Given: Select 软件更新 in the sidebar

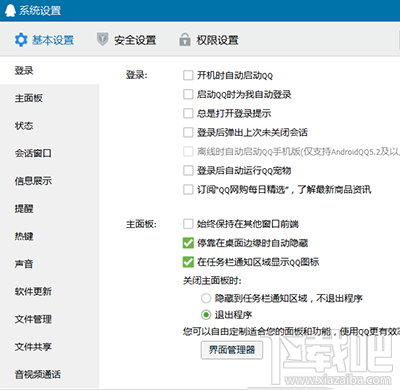Looking at the screenshot, I should tap(50, 292).
